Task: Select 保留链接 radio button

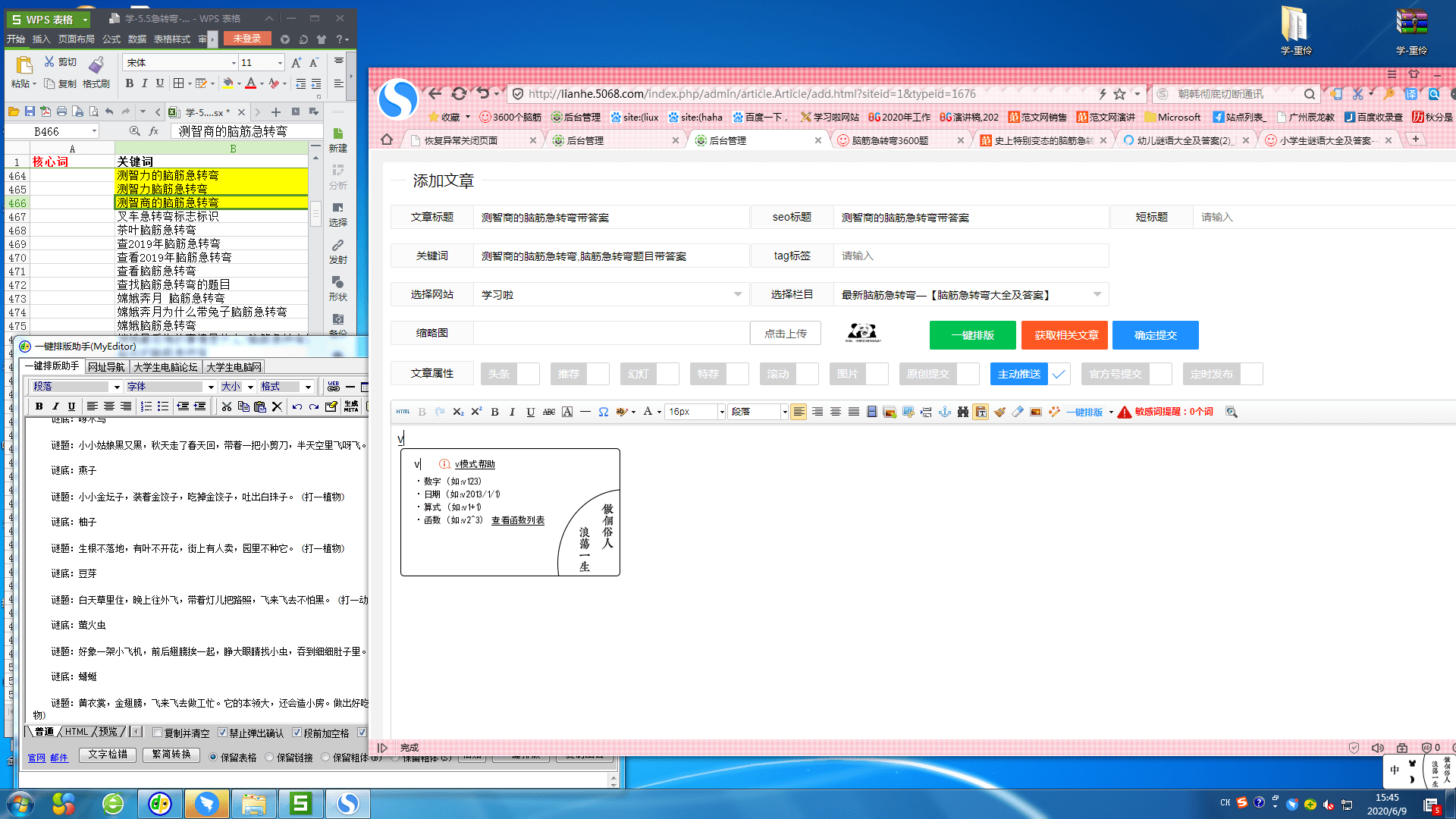Action: (x=269, y=757)
